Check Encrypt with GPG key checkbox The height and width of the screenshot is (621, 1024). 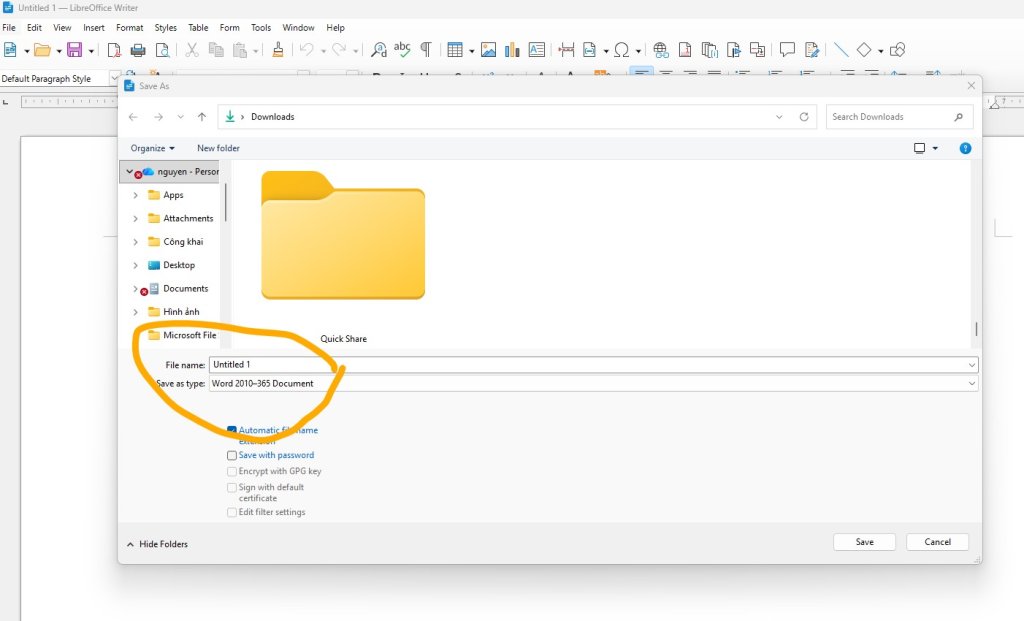232,471
